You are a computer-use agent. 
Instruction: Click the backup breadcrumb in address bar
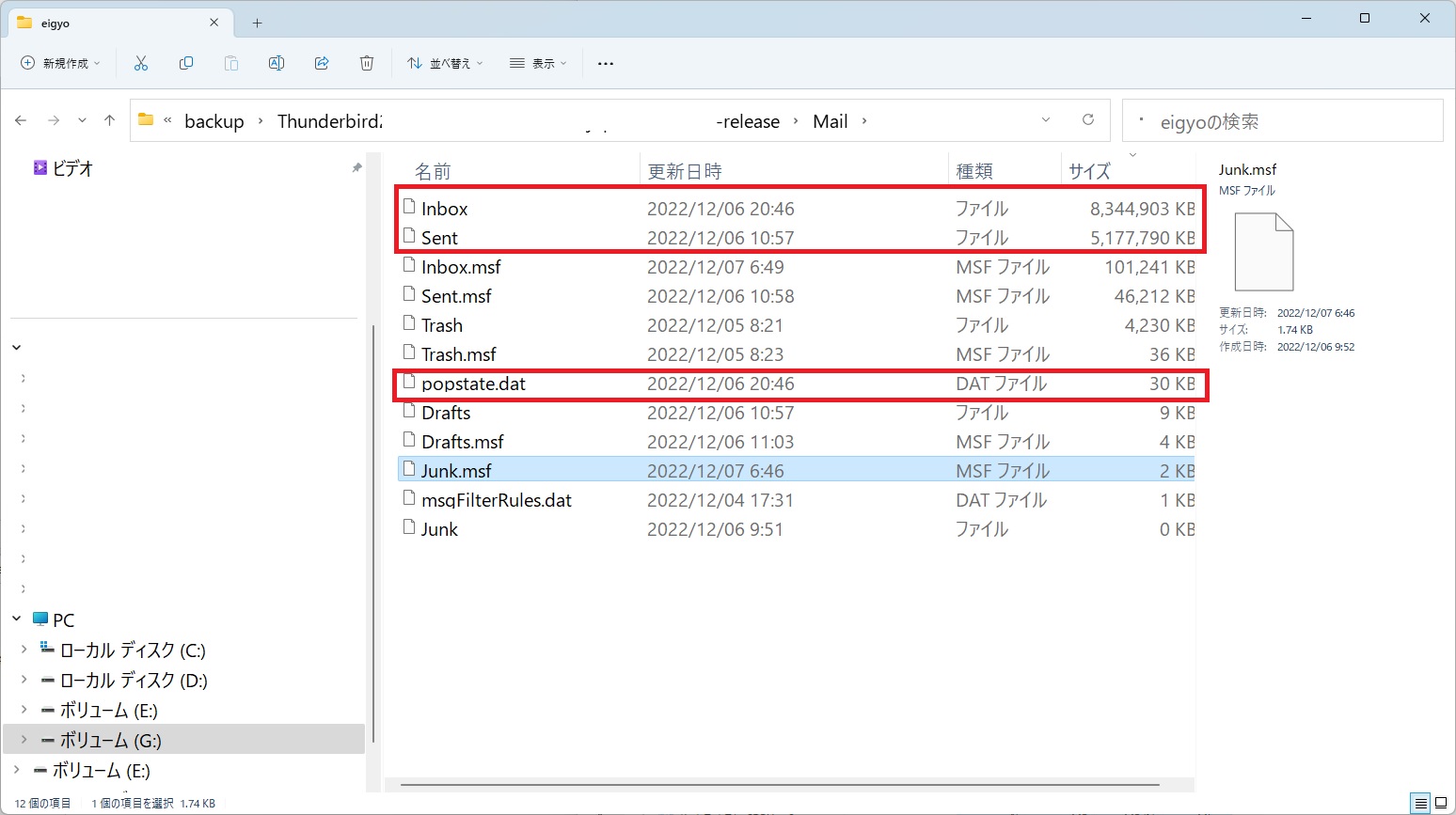[x=214, y=121]
